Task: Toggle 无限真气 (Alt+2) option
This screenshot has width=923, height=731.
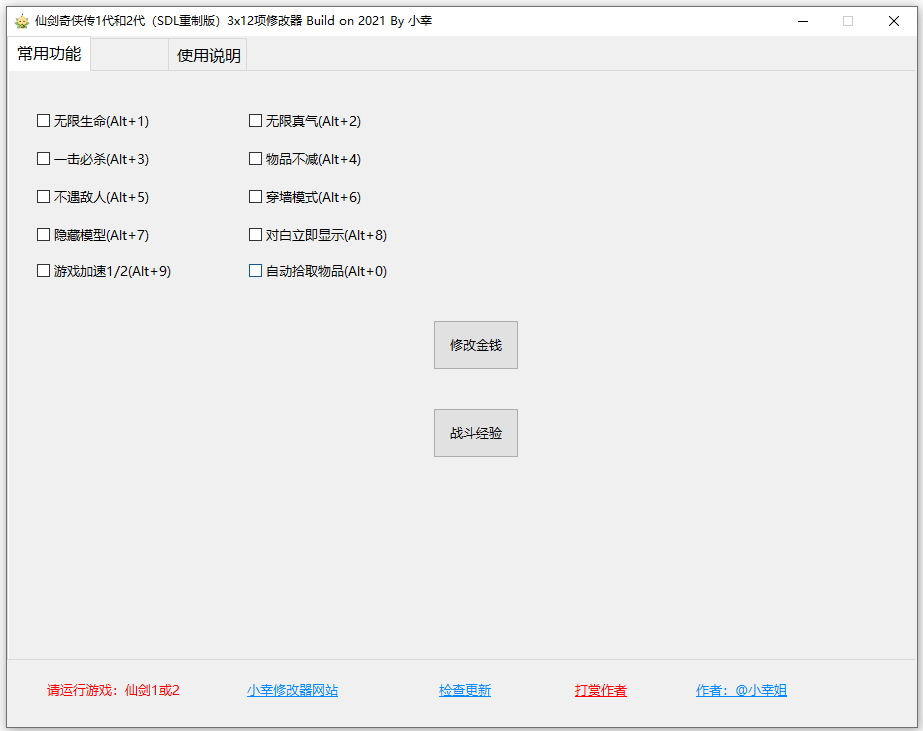Action: coord(256,121)
